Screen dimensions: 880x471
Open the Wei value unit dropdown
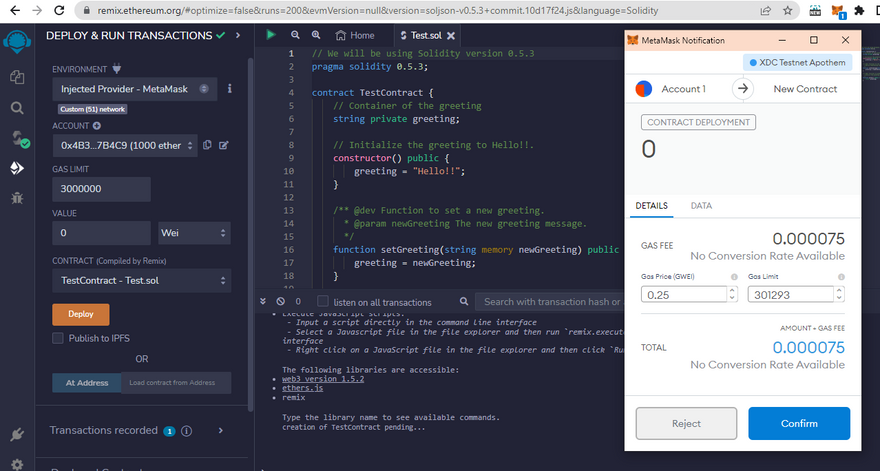(x=194, y=233)
